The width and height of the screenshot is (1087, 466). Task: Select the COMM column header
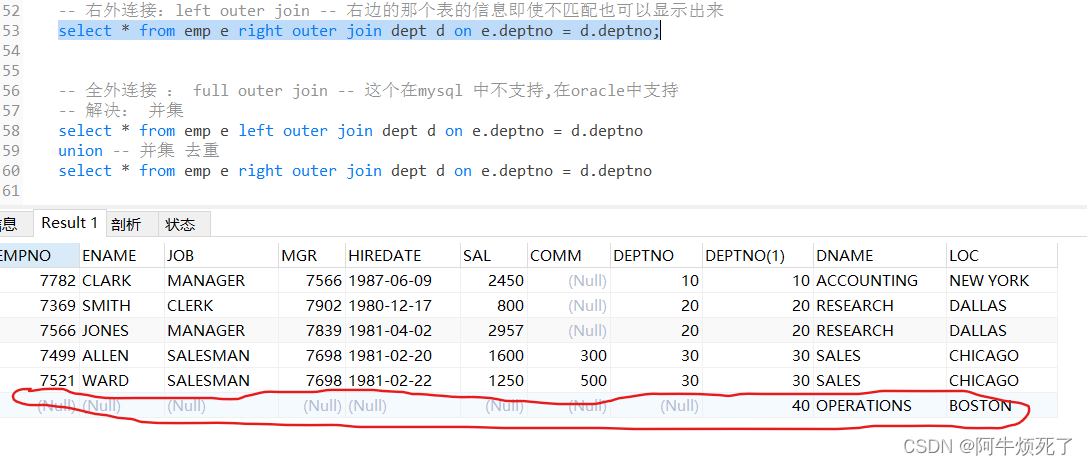pyautogui.click(x=568, y=255)
